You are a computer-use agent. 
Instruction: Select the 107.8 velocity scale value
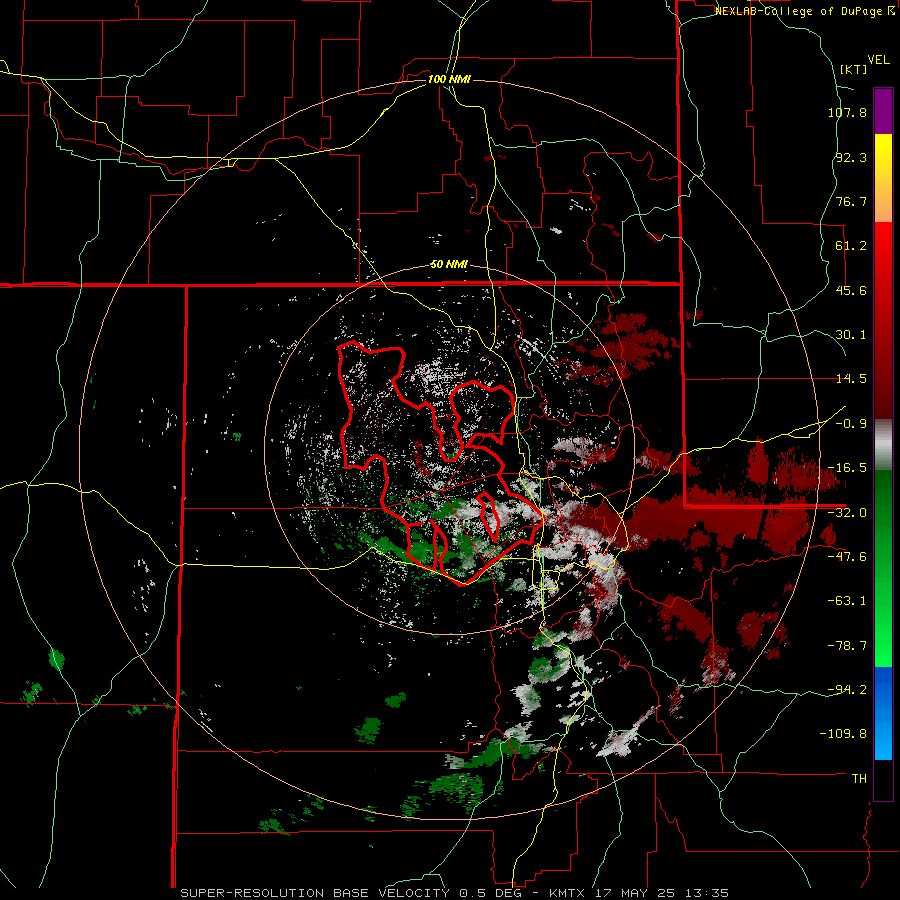coord(847,112)
